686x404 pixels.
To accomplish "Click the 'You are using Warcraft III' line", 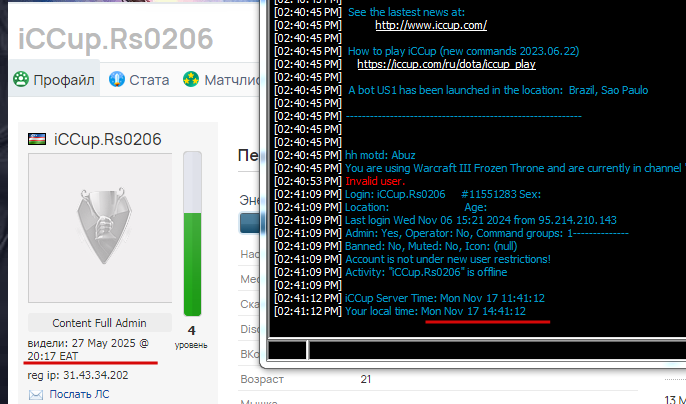I will pyautogui.click(x=515, y=168).
